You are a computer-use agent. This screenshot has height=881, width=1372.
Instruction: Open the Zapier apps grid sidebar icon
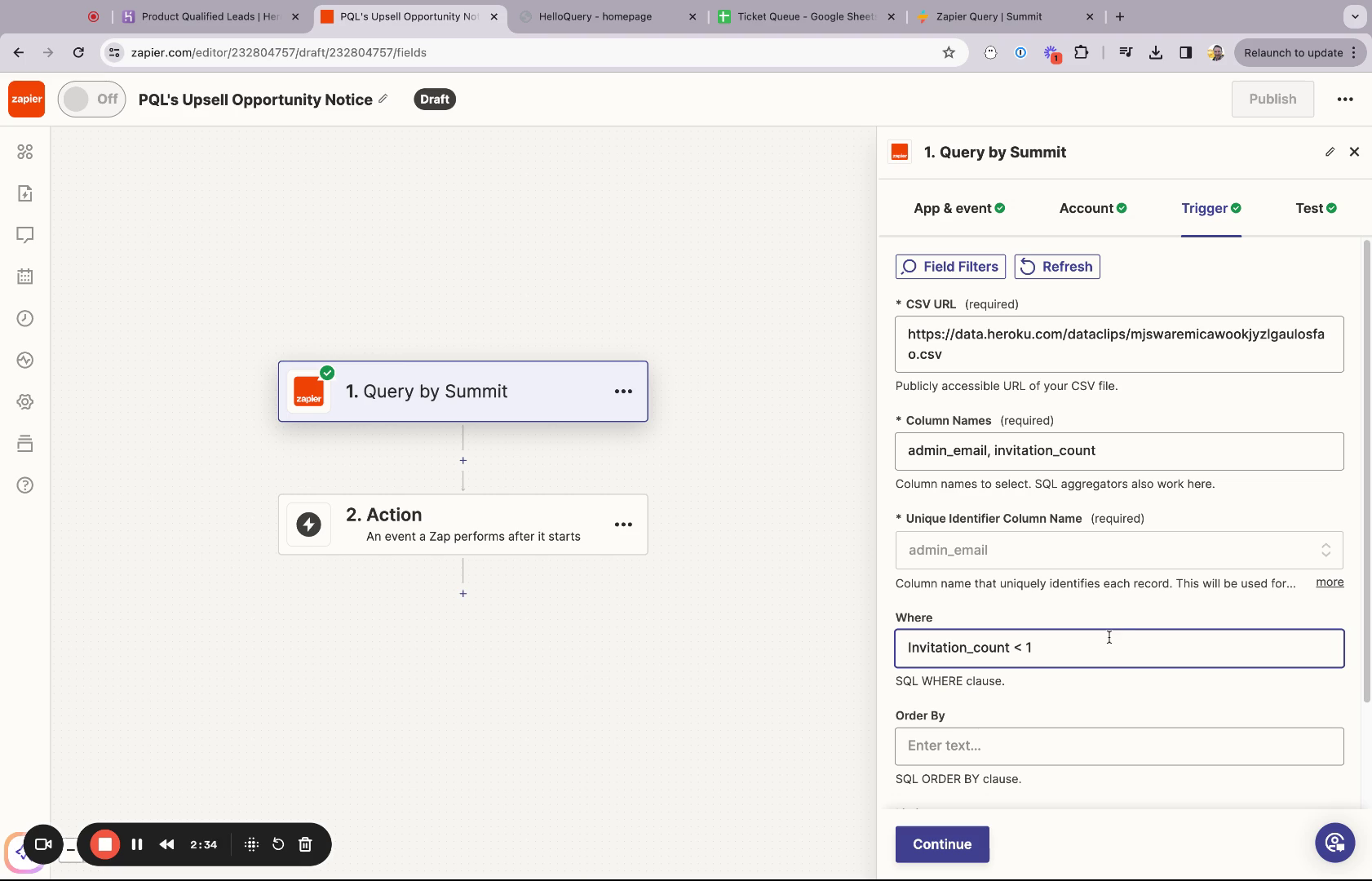[25, 151]
